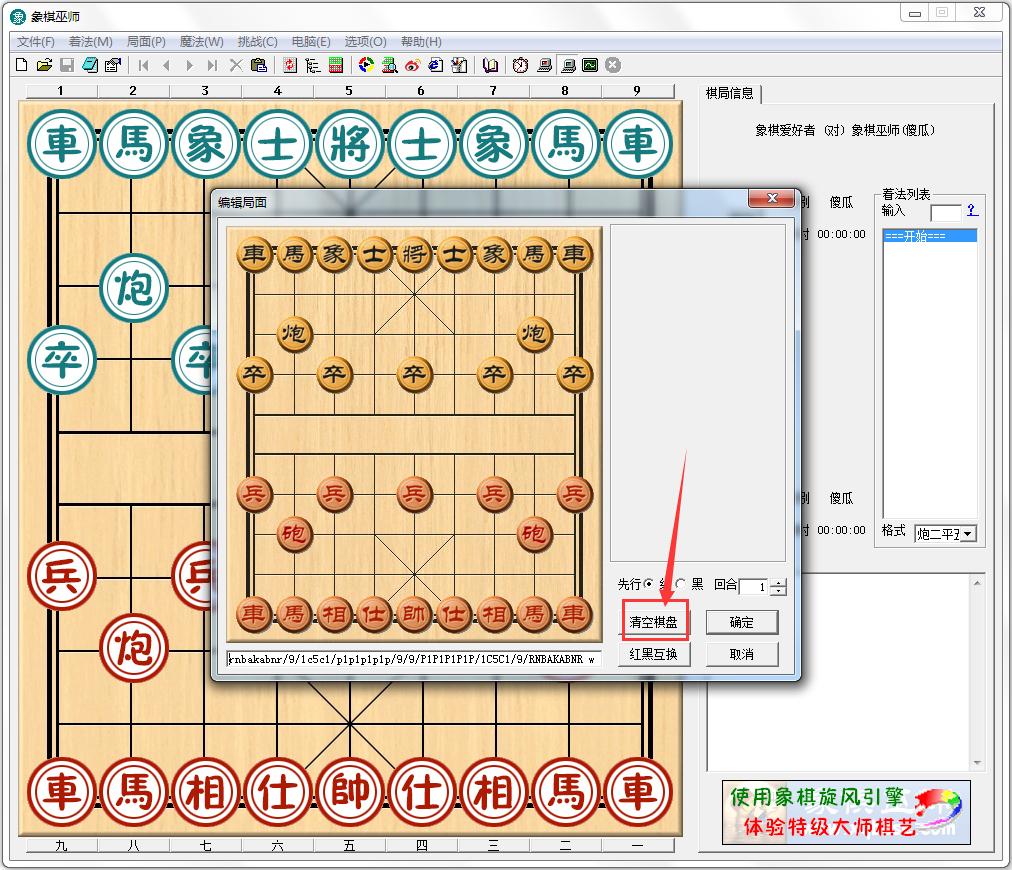Image resolution: width=1012 pixels, height=870 pixels.
Task: Select the ===开始=== move list entry
Action: coord(929,236)
